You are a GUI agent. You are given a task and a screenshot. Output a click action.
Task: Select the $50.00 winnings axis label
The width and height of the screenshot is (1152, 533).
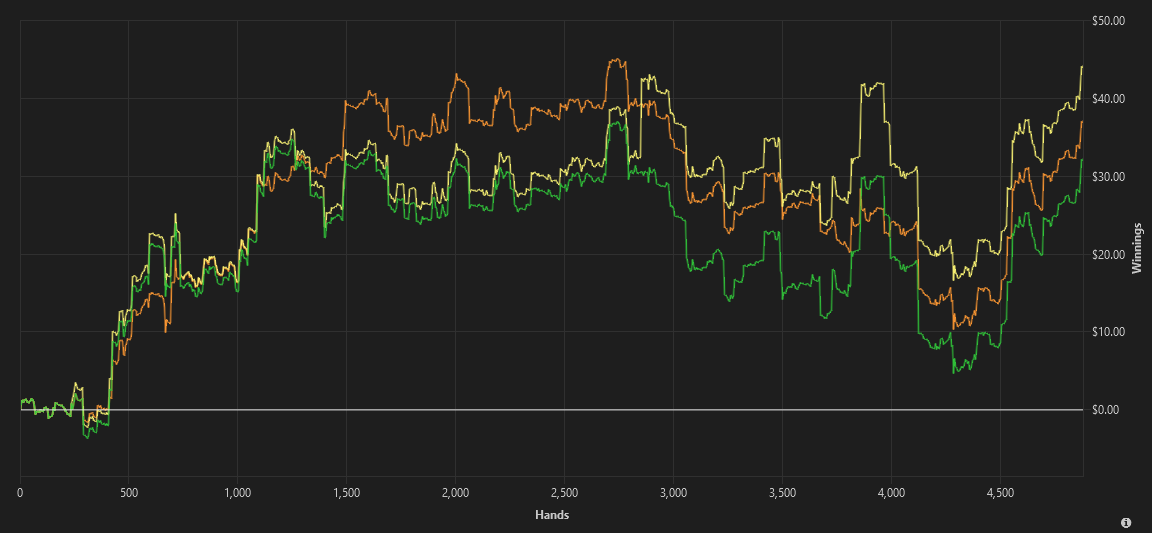click(1109, 21)
